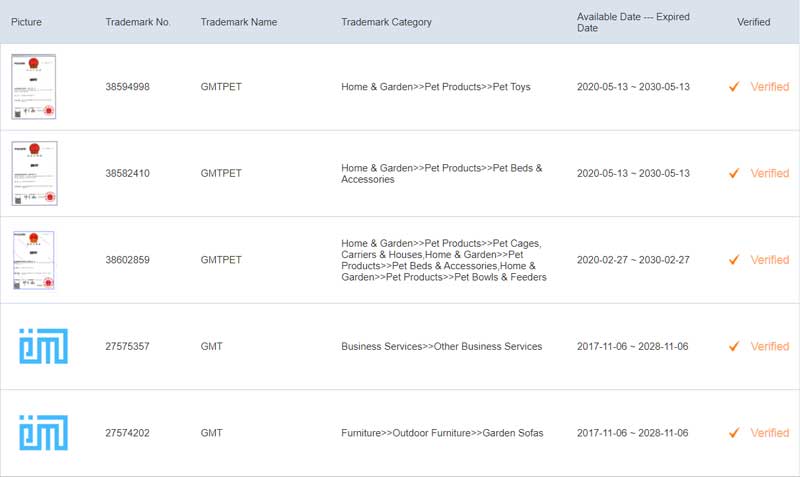
Task: Click the Verified column header
Action: pos(753,22)
